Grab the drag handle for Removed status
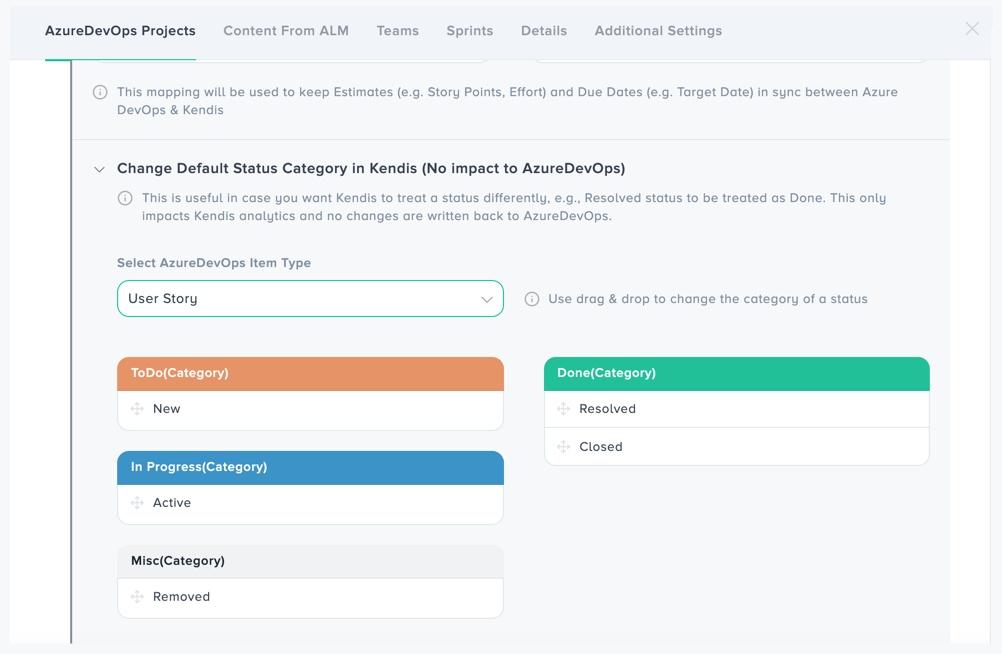The width and height of the screenshot is (1002, 654). pos(137,596)
